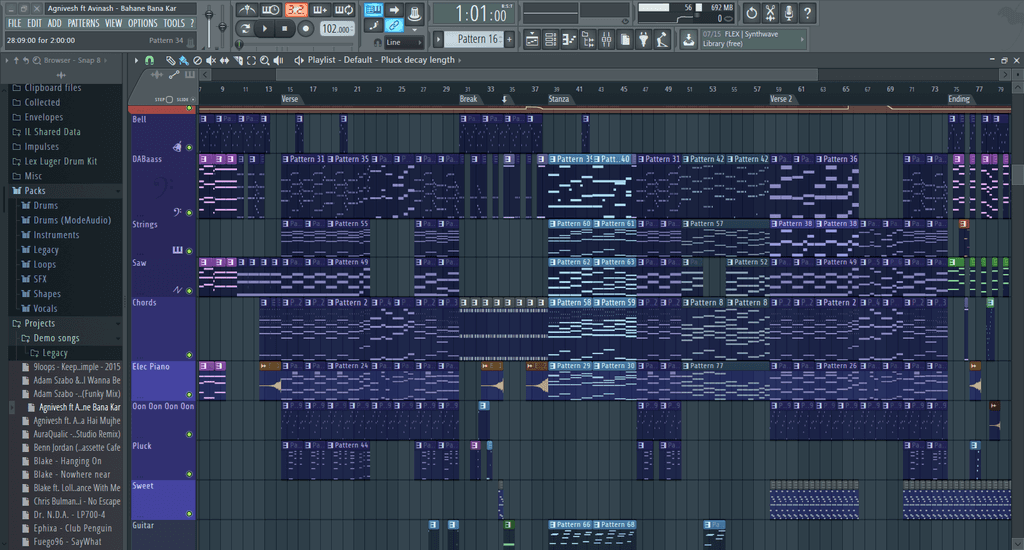Toggle wait for input before recording
1024x550 pixels.
(270, 10)
